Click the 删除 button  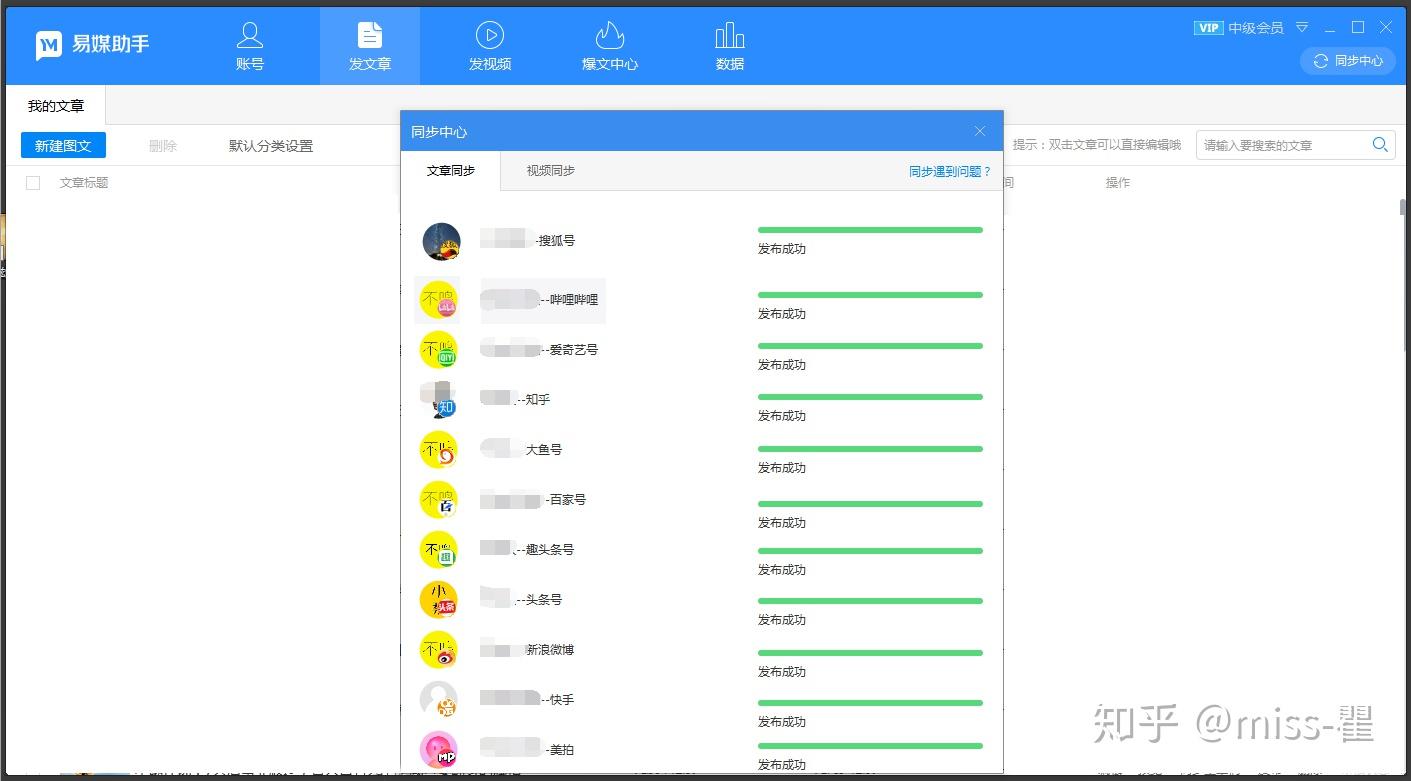[x=163, y=146]
